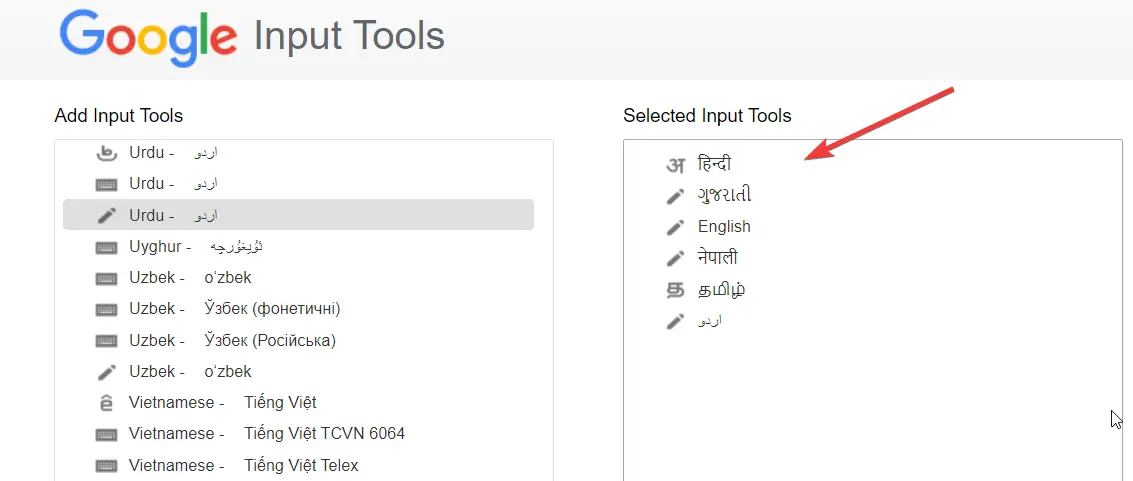
Task: Select keyboard icon for Tiếng Việt Telex
Action: 106,465
